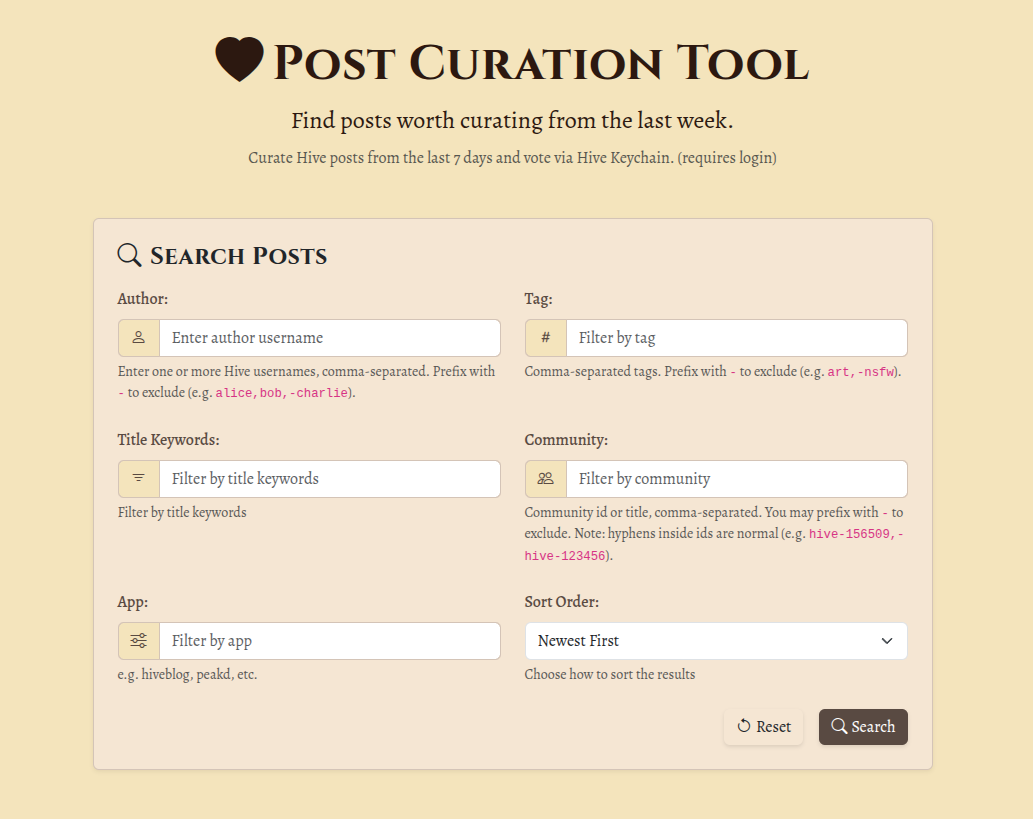Click the sliders icon beside App field

[x=138, y=640]
